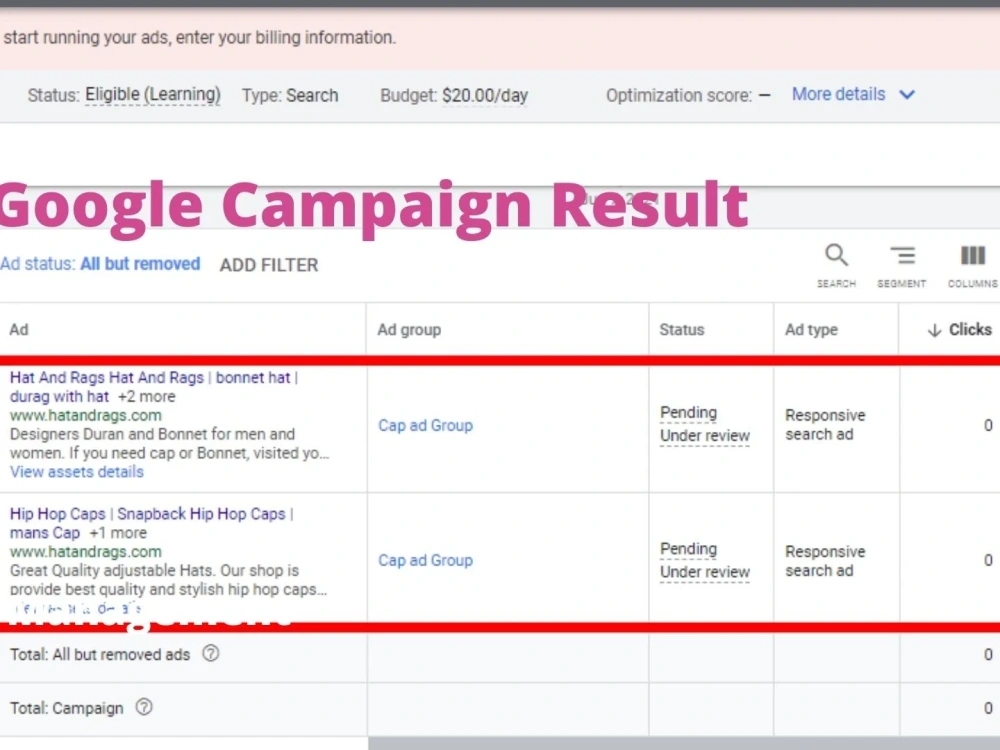
Task: Click the horizontal scrollbar at the table bottom
Action: [684, 744]
